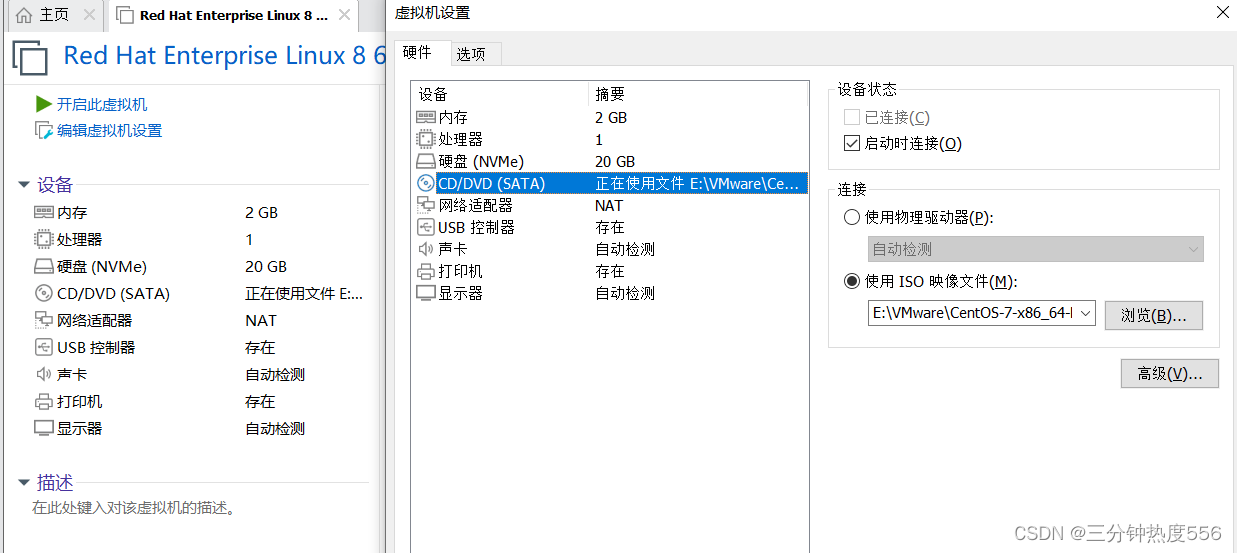Viewport: 1237px width, 553px height.
Task: Click the NAT summary in settings list
Action: tap(609, 205)
